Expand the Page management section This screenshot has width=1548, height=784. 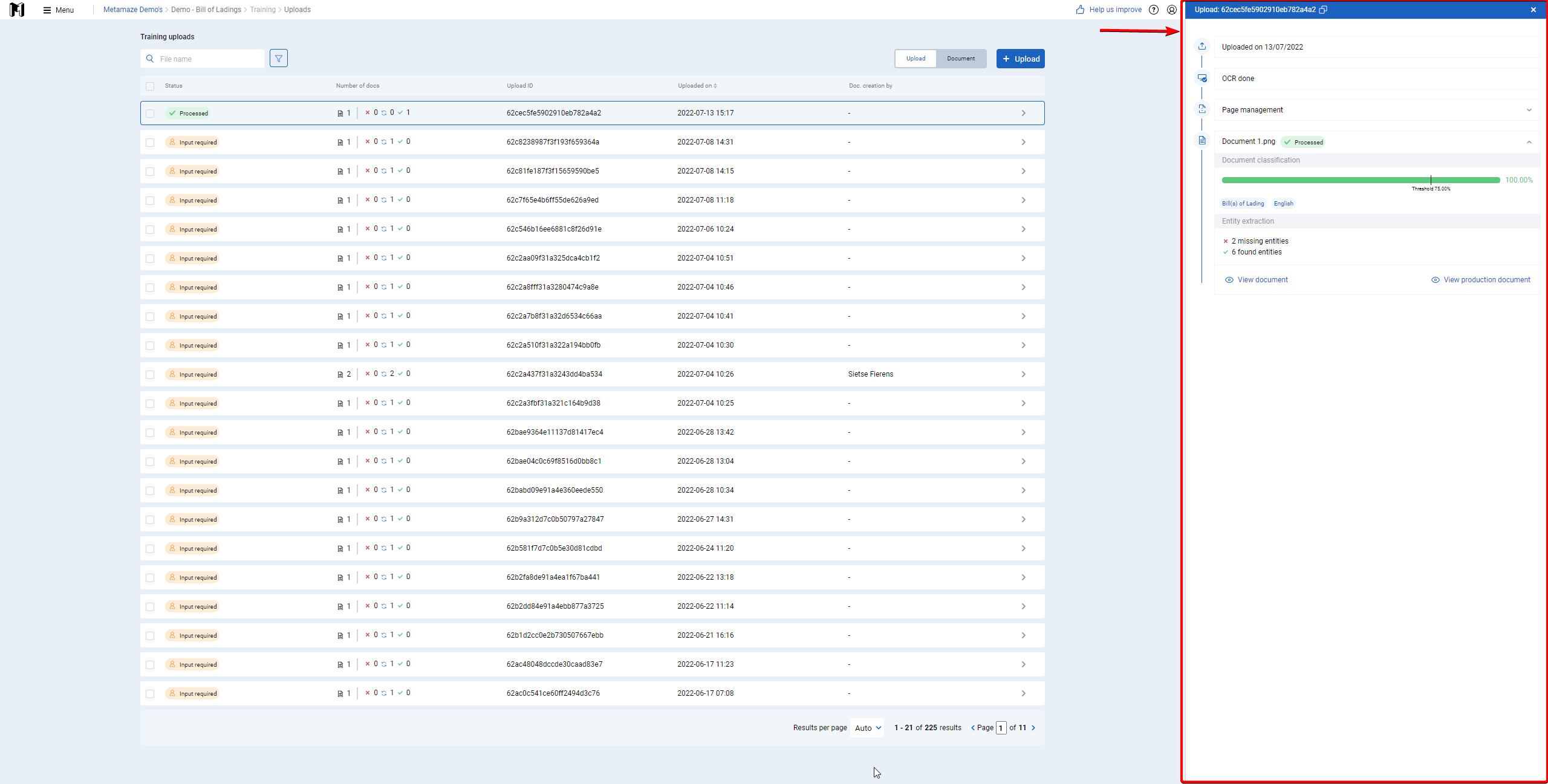coord(1529,110)
